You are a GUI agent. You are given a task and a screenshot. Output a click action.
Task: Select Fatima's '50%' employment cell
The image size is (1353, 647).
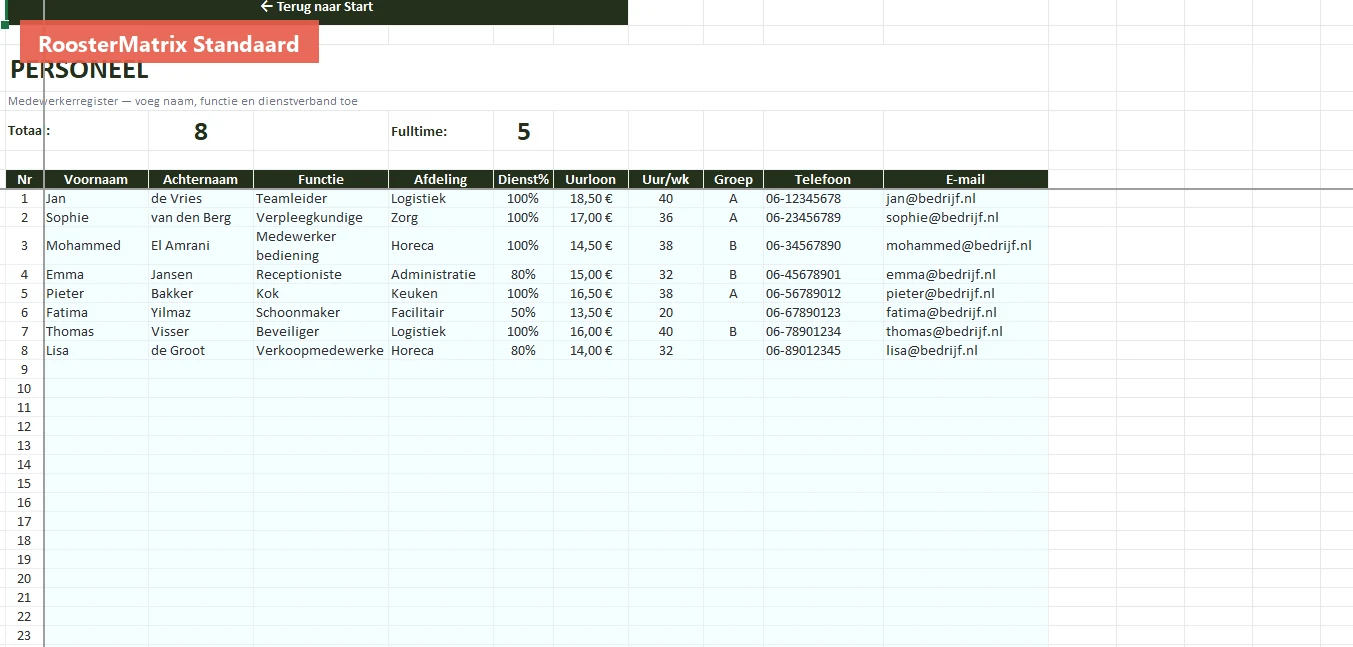pyautogui.click(x=524, y=313)
